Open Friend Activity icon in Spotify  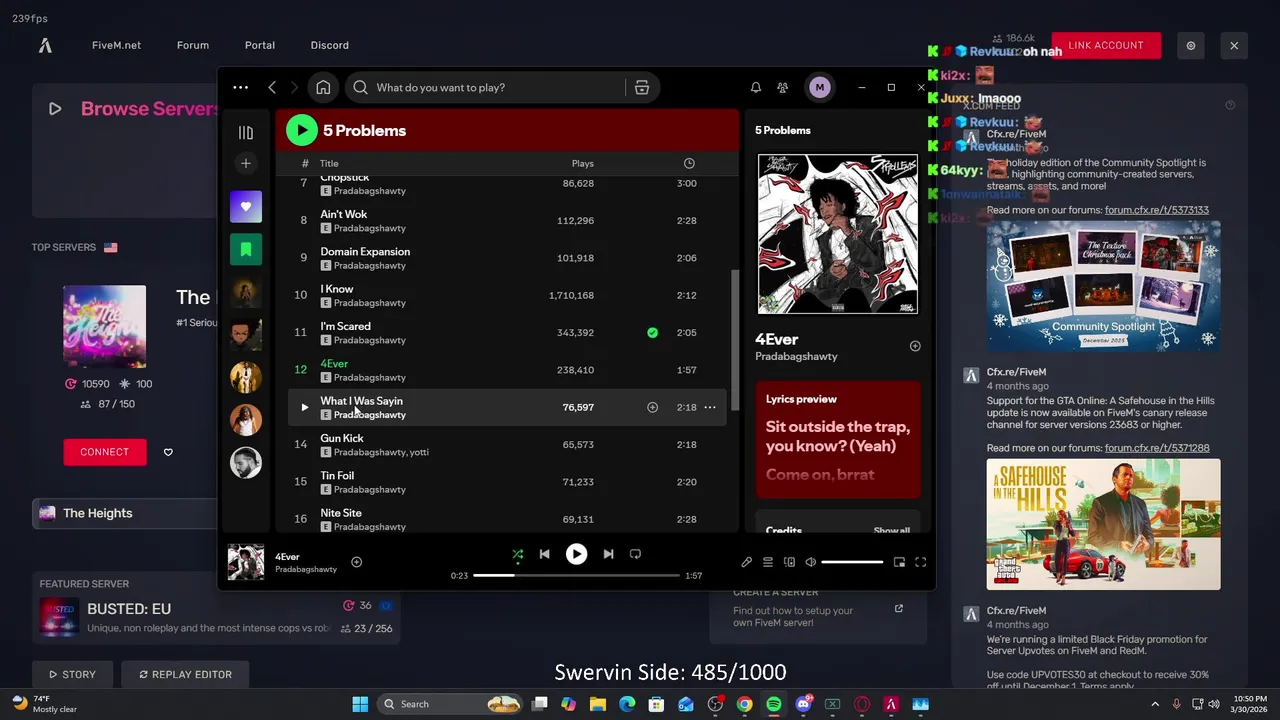tap(783, 88)
